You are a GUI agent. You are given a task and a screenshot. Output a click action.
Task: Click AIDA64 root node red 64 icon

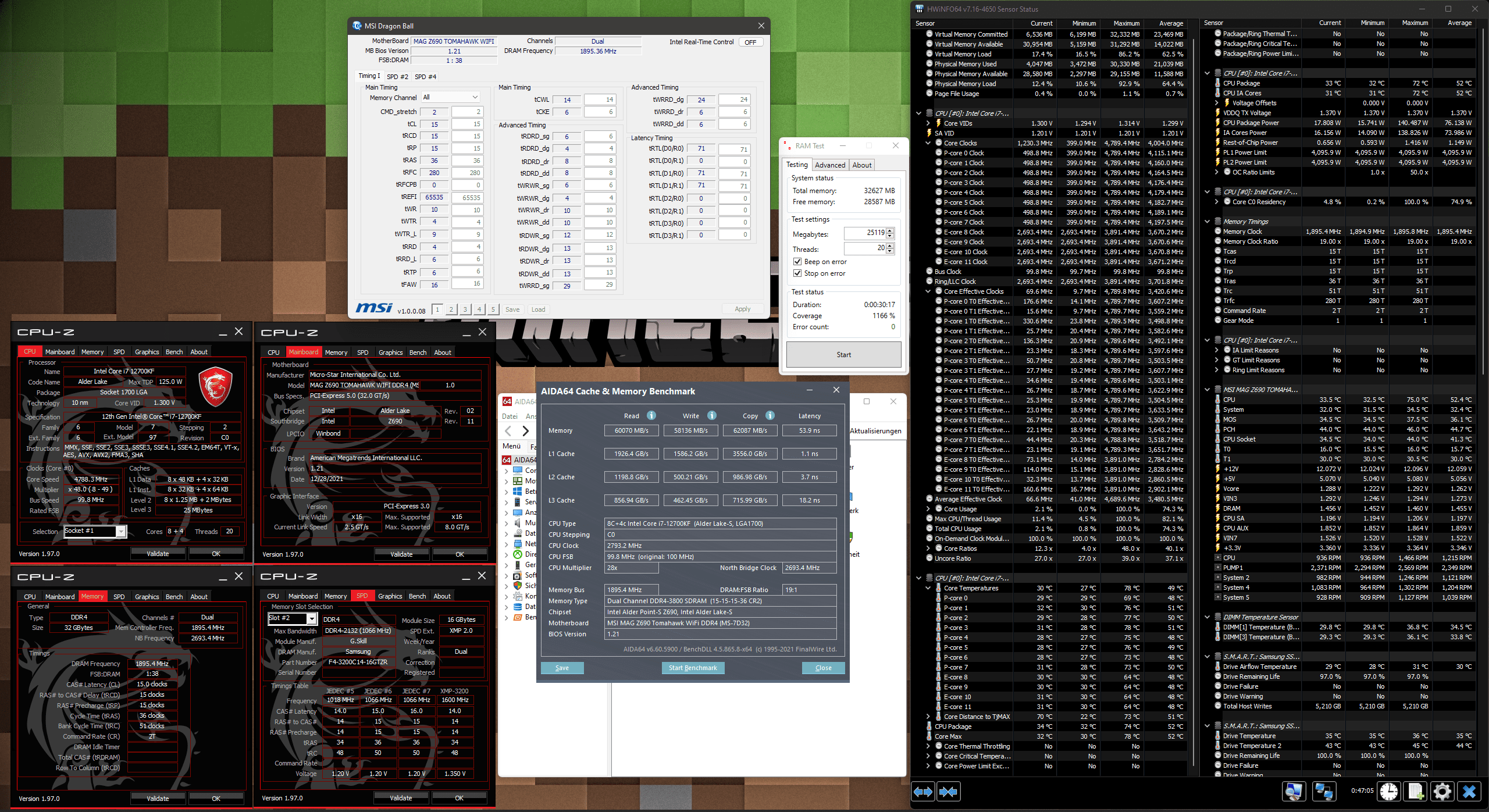click(507, 460)
